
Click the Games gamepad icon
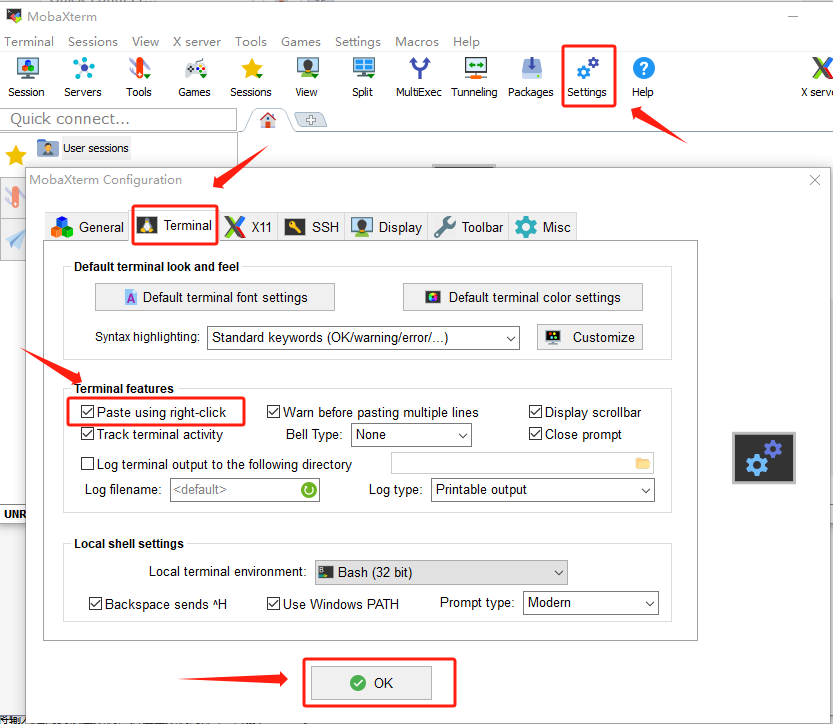tap(194, 78)
